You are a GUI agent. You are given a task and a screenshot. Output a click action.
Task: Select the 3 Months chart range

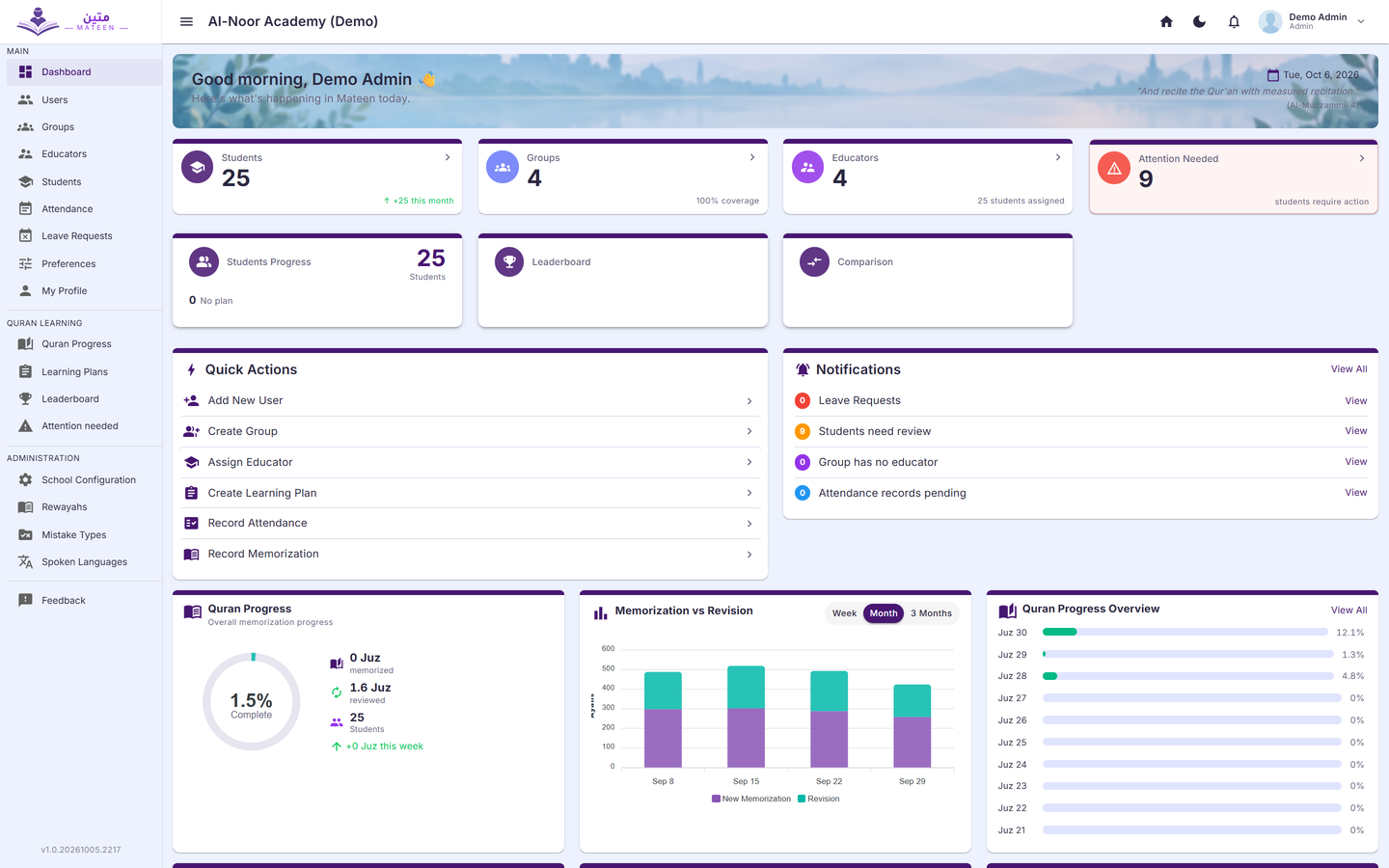coord(931,613)
